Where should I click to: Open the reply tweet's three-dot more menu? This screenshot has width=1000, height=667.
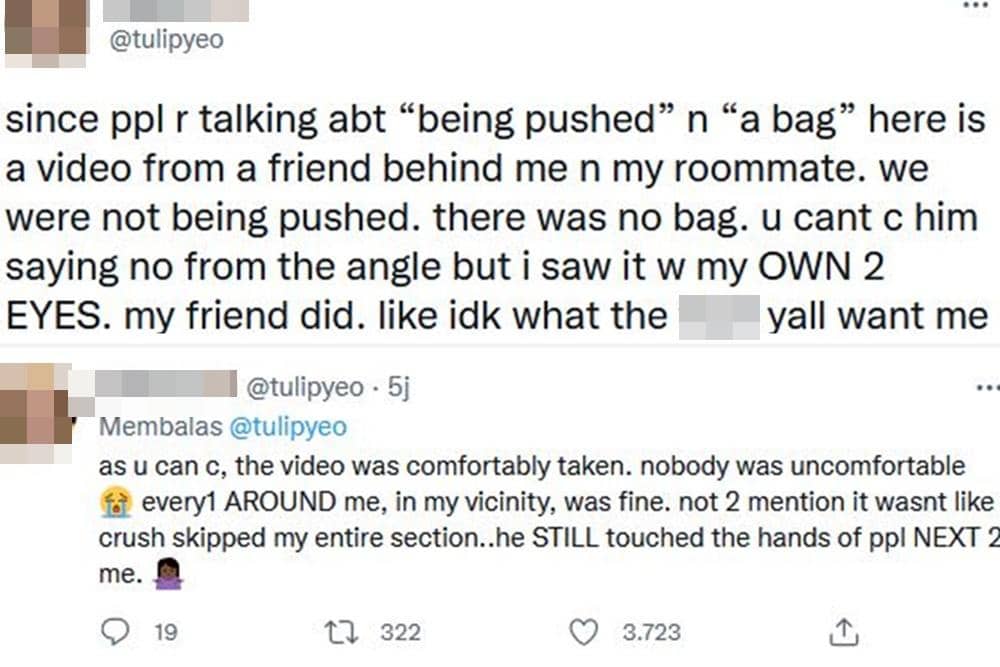click(985, 387)
